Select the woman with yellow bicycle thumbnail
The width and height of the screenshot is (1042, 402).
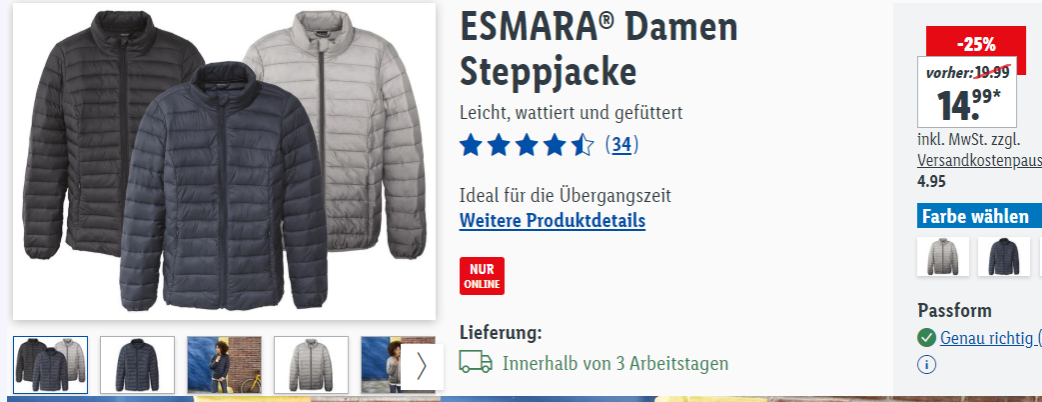click(225, 365)
